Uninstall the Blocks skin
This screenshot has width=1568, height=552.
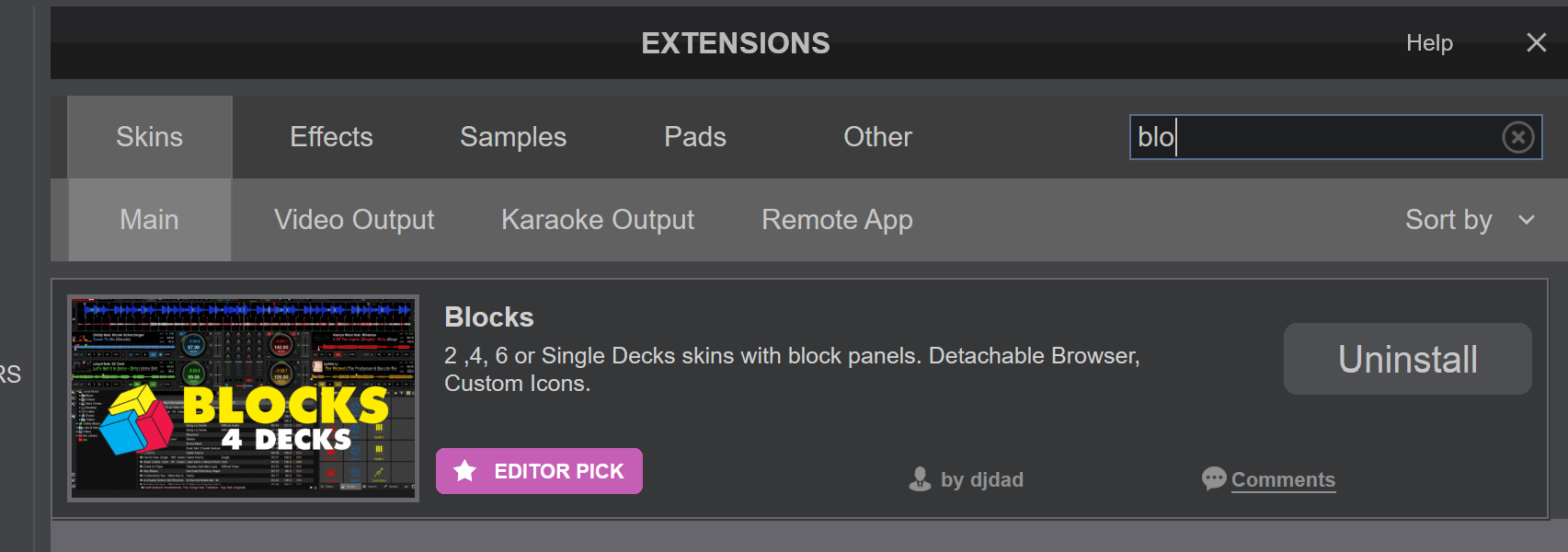click(1407, 359)
